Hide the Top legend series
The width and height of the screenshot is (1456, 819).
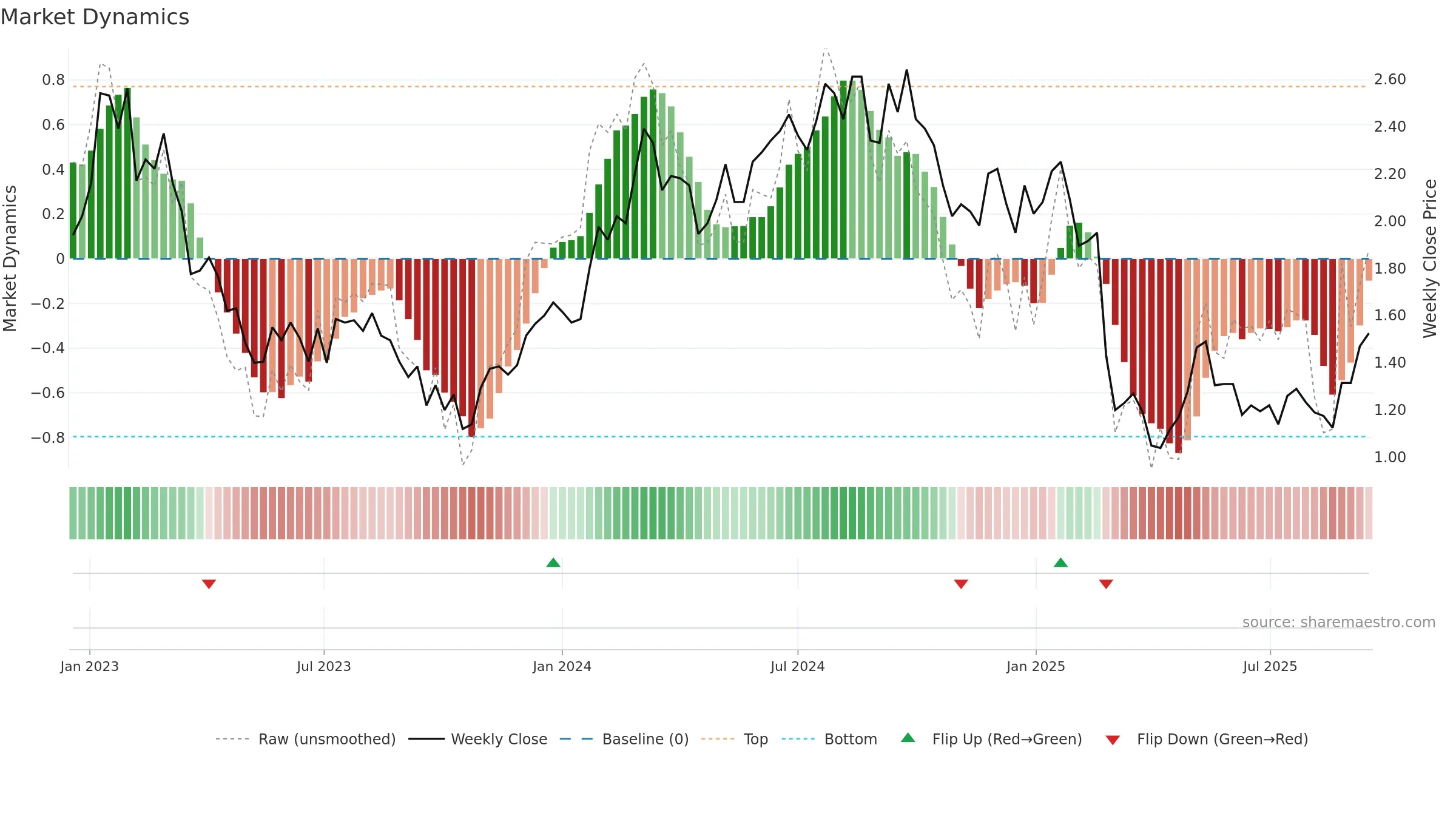[735, 739]
